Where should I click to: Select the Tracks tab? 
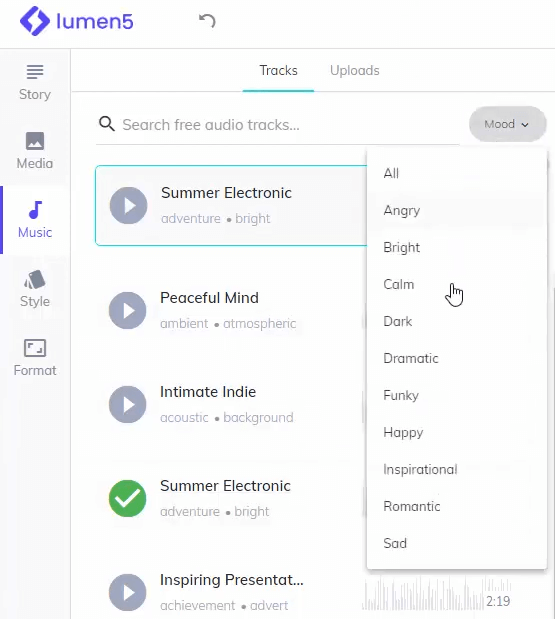(x=278, y=70)
